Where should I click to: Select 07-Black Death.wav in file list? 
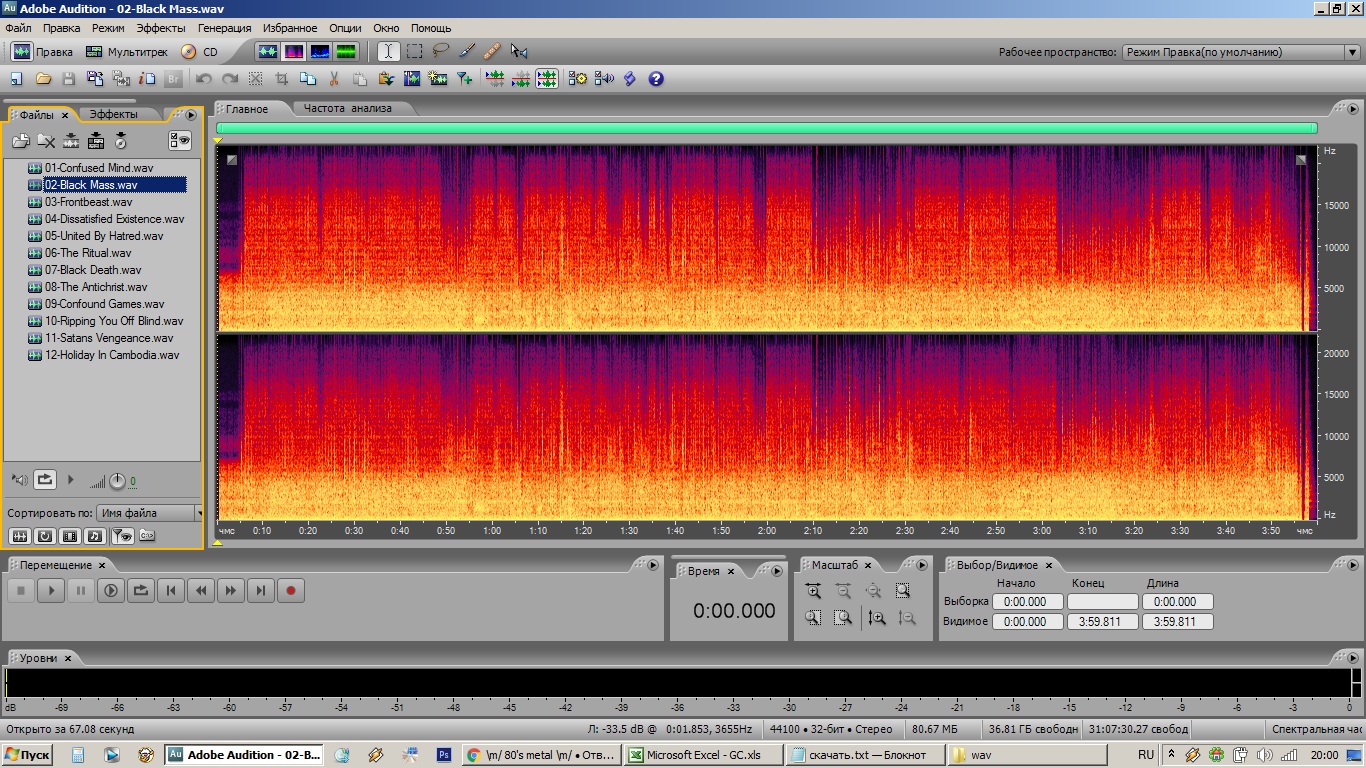(92, 270)
